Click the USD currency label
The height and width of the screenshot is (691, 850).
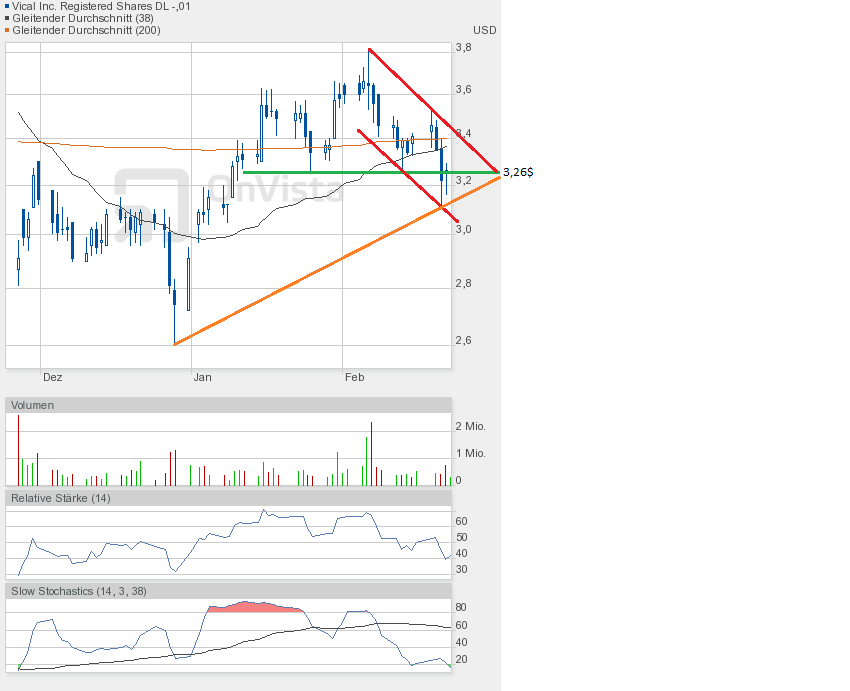tap(484, 30)
